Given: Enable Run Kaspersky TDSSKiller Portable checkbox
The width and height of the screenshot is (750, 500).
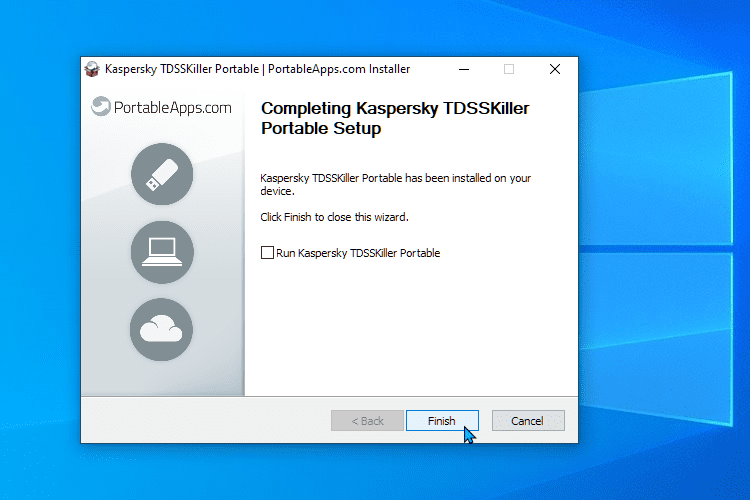Looking at the screenshot, I should (x=267, y=253).
